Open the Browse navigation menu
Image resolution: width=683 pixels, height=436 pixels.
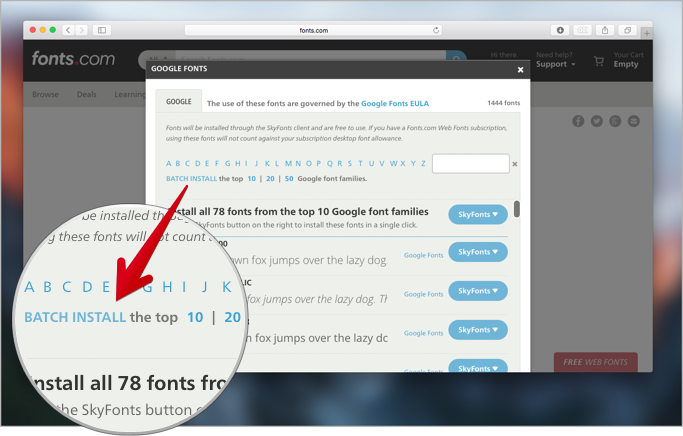pyautogui.click(x=45, y=94)
